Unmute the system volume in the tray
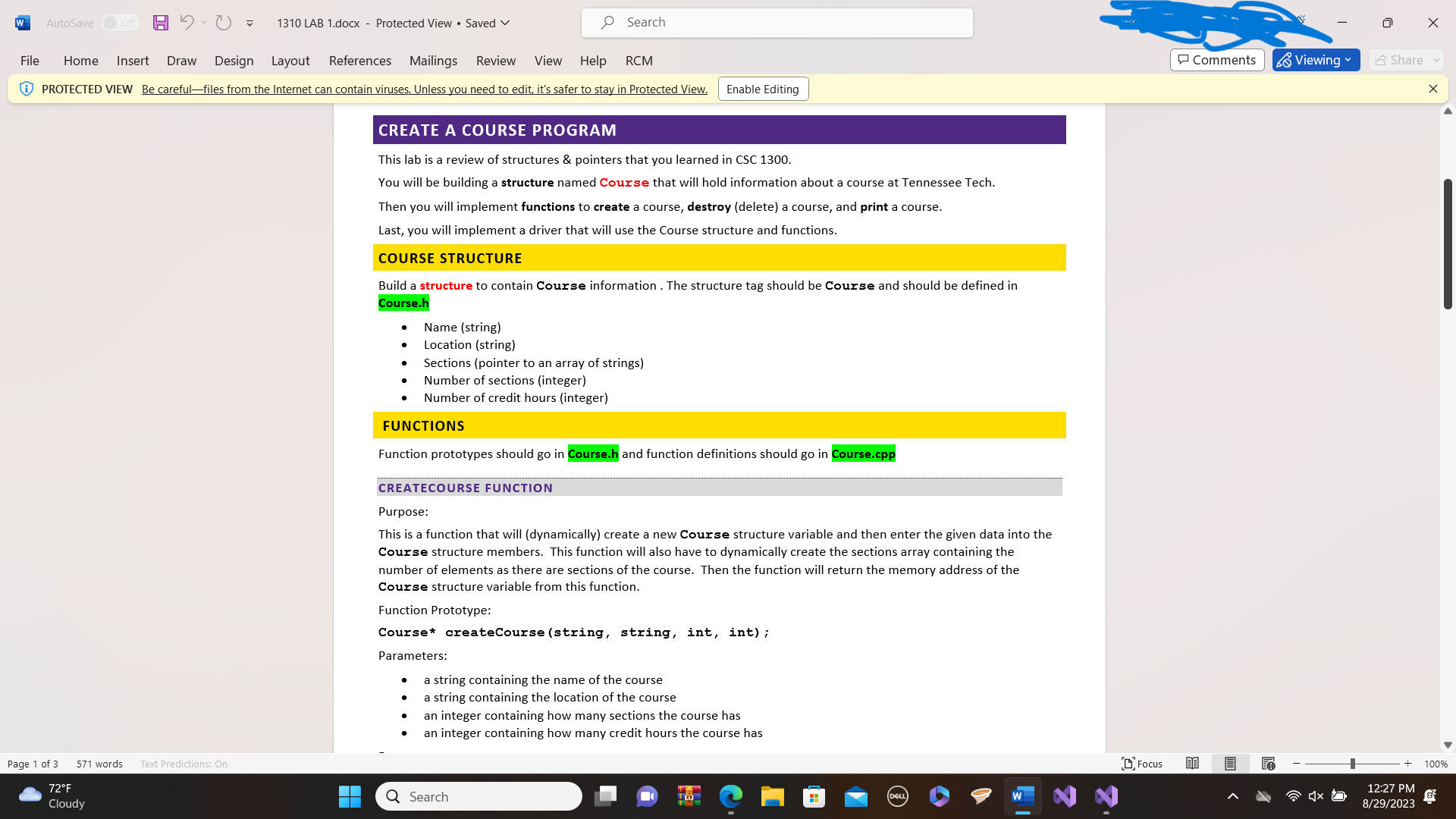The height and width of the screenshot is (819, 1456). tap(1315, 796)
